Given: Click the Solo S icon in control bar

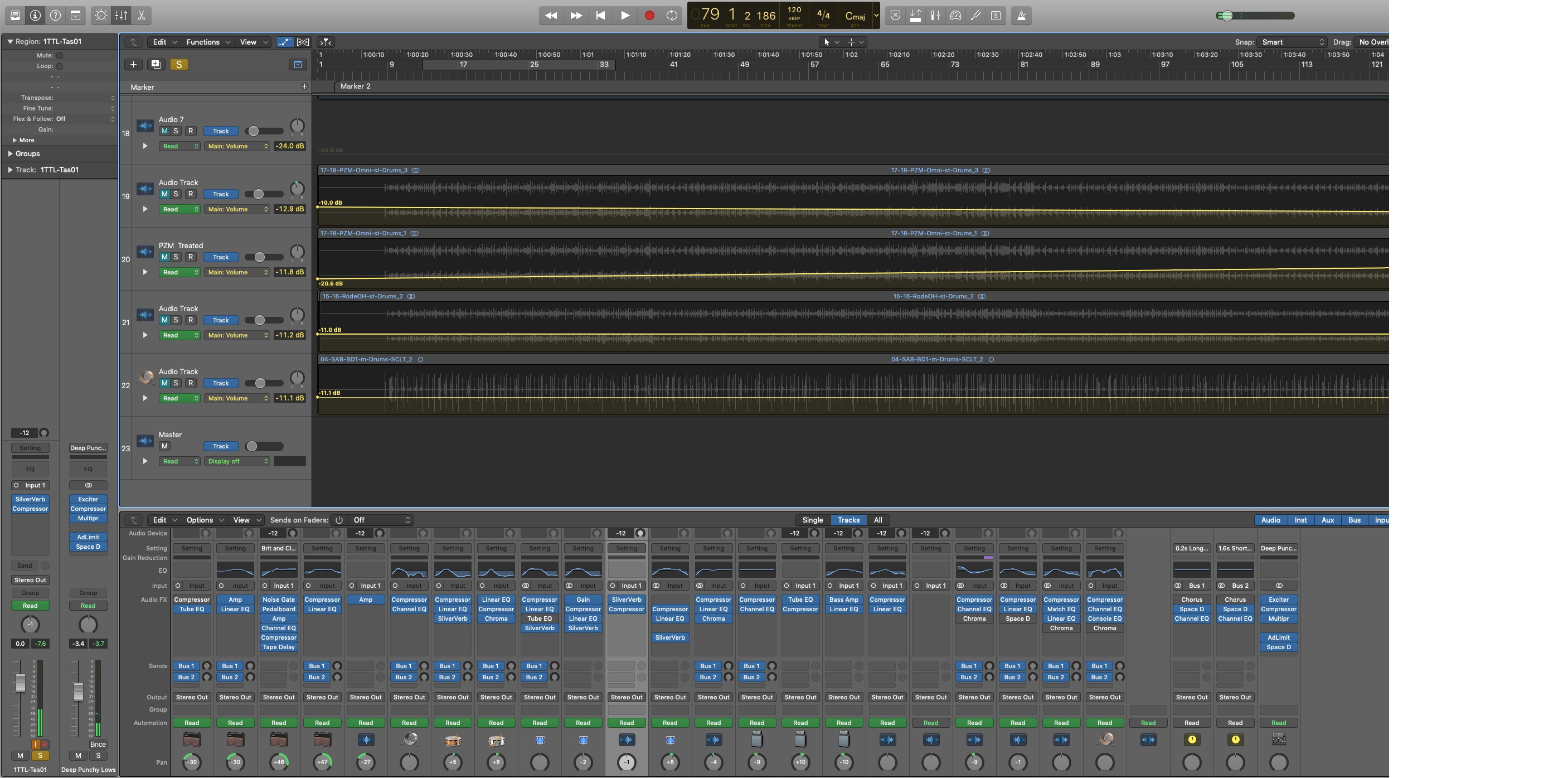Looking at the screenshot, I should (x=996, y=16).
